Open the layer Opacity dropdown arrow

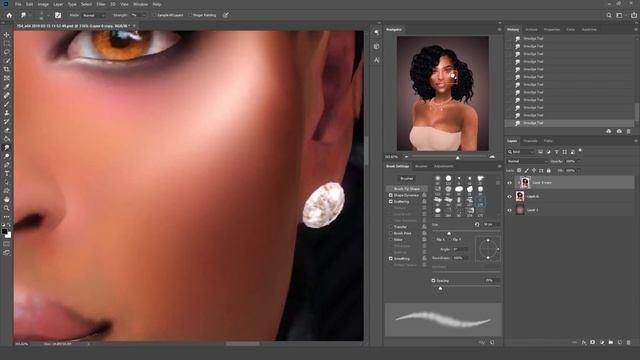(578, 162)
